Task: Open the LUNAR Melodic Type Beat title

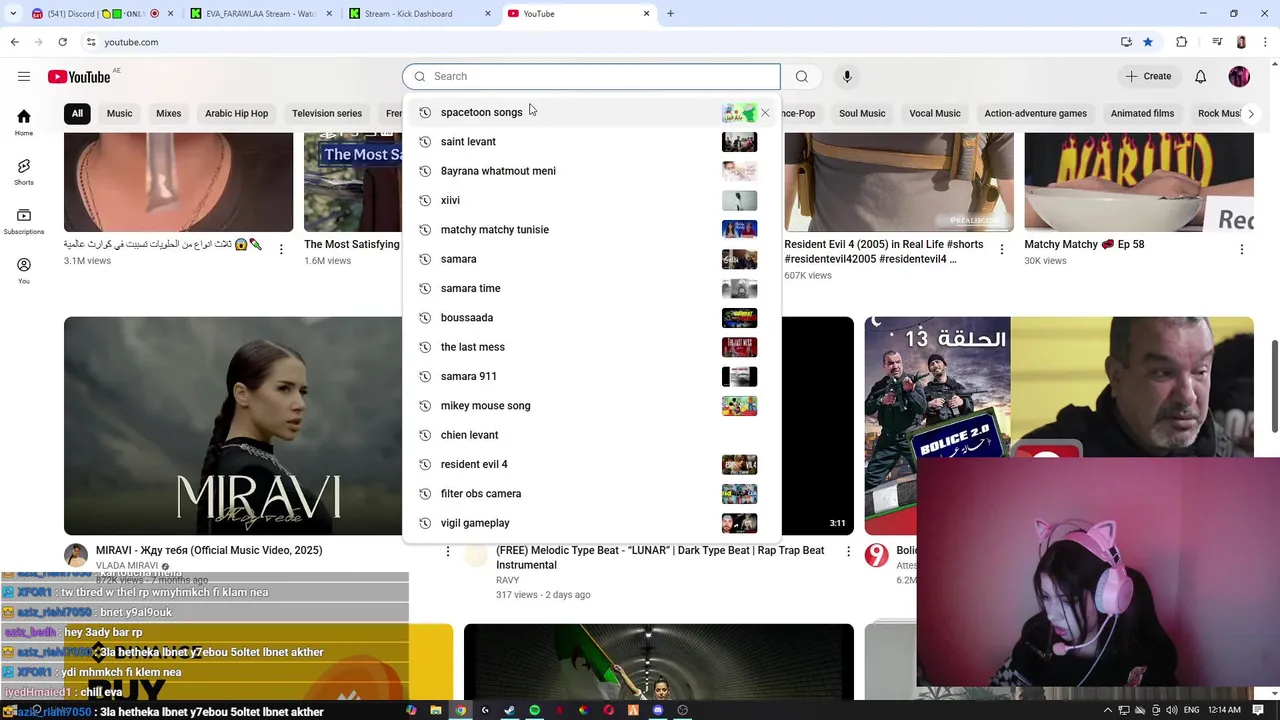Action: (660, 558)
